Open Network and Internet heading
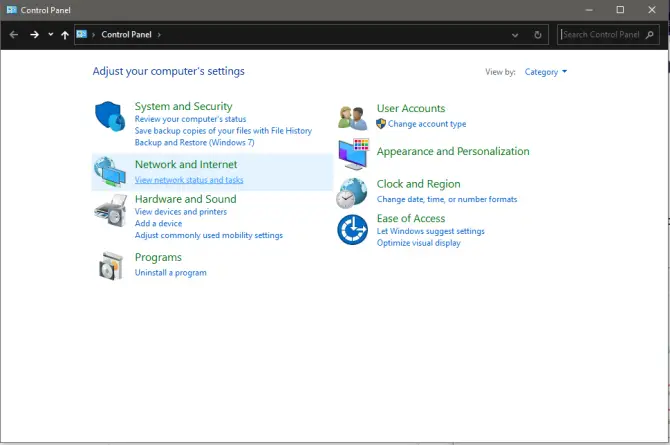 186,165
